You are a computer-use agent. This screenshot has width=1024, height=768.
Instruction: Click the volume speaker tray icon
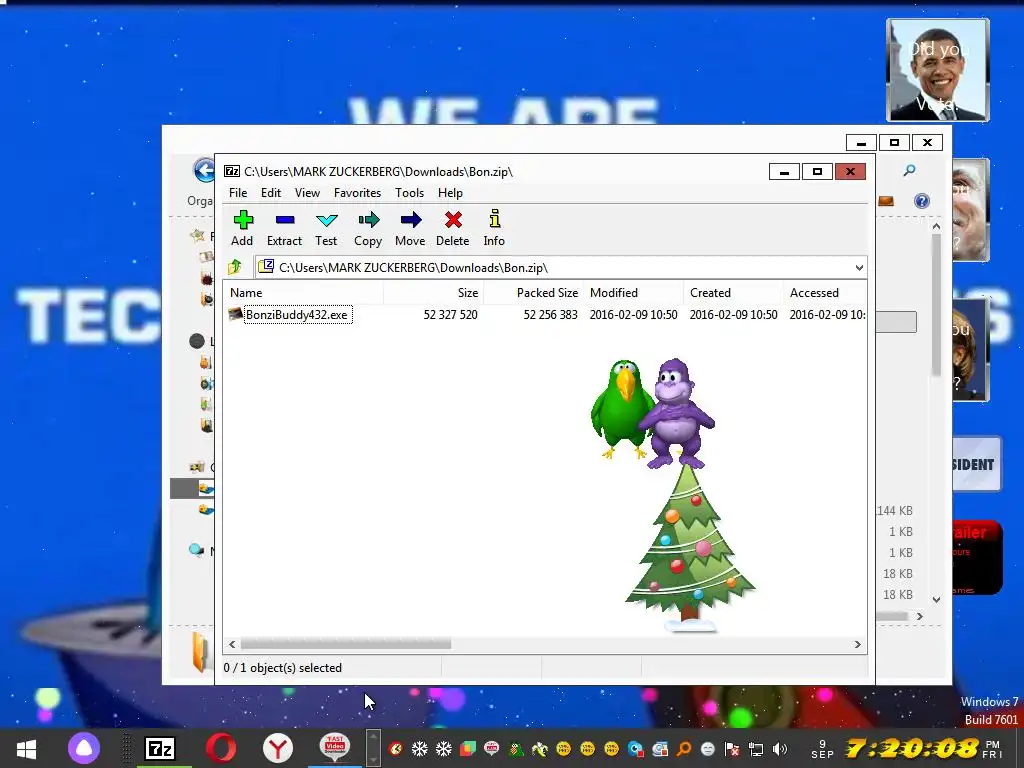coord(779,748)
